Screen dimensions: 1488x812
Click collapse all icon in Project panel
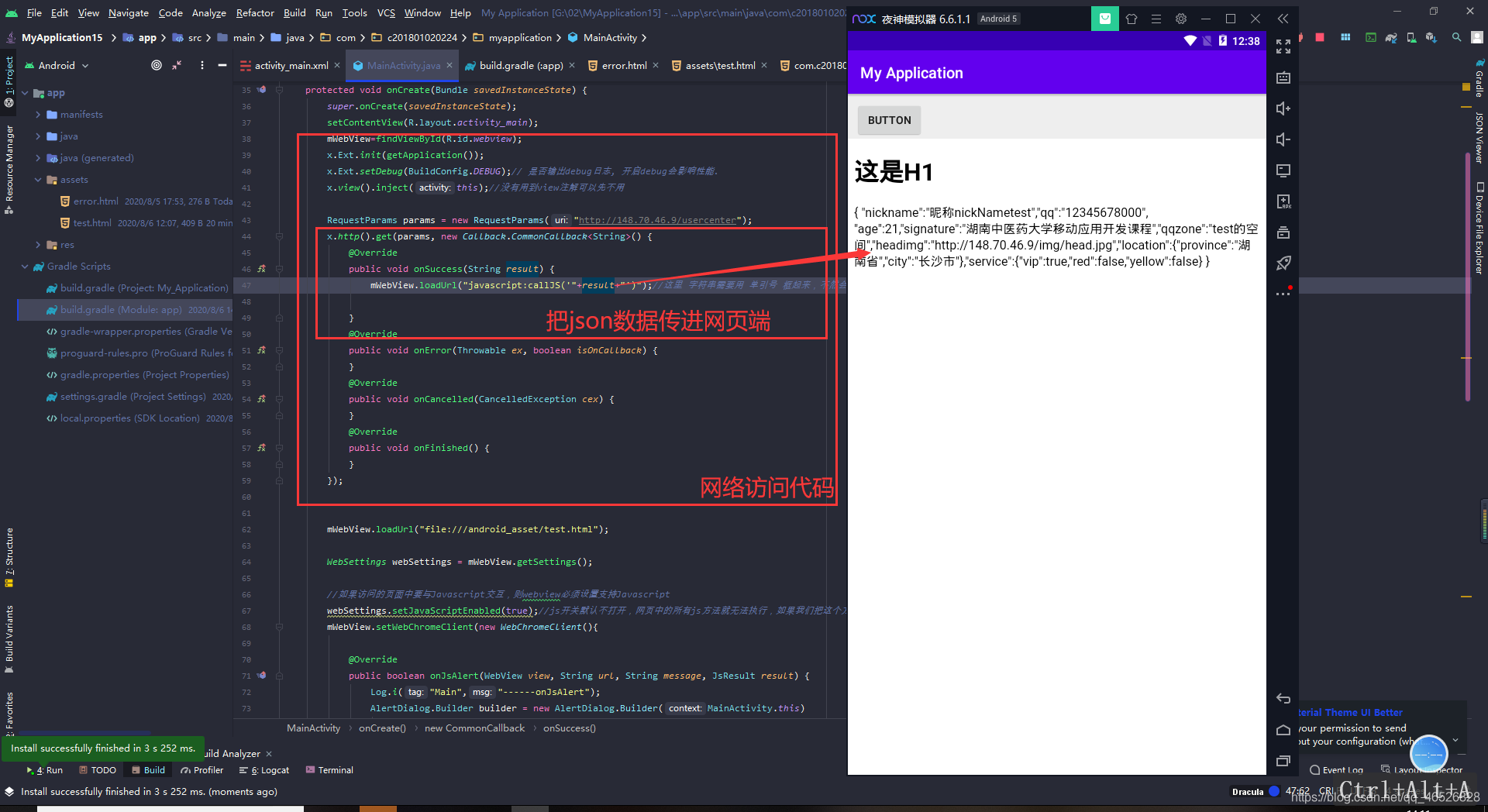(x=177, y=65)
